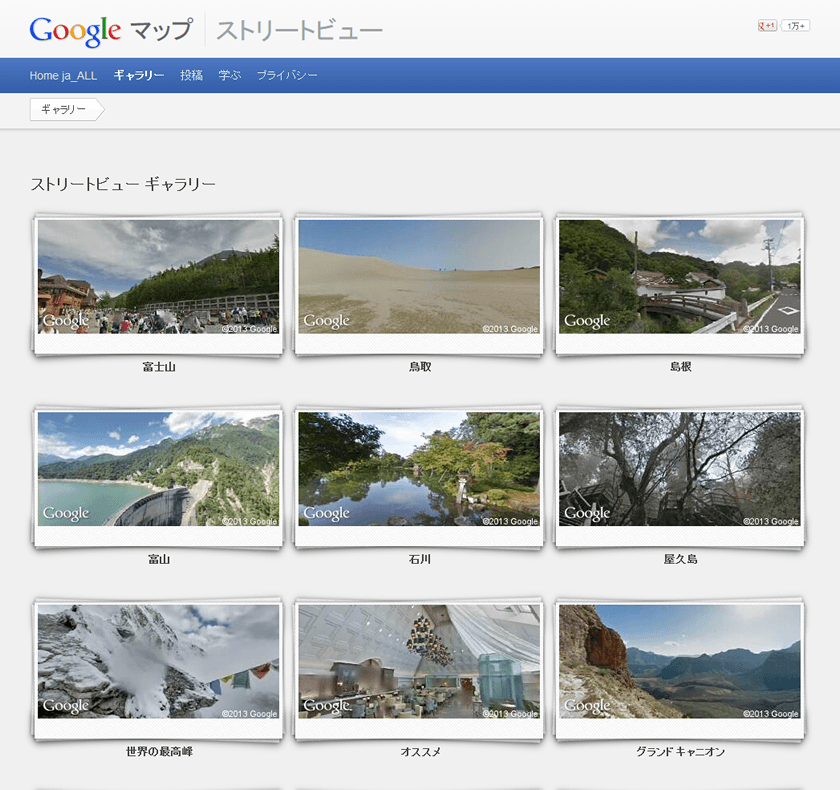840x790 pixels.
Task: Open the オススメ interior thumbnail
Action: (x=419, y=661)
